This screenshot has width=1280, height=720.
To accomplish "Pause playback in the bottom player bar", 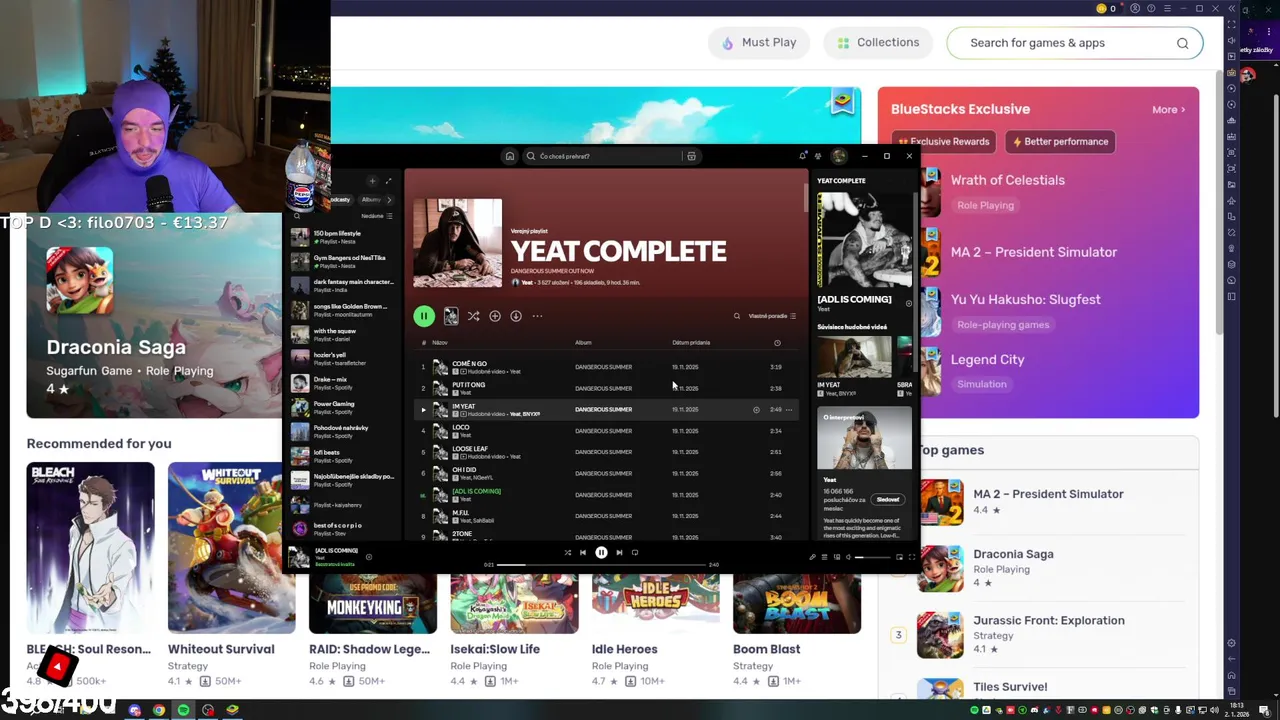I will click(x=601, y=553).
